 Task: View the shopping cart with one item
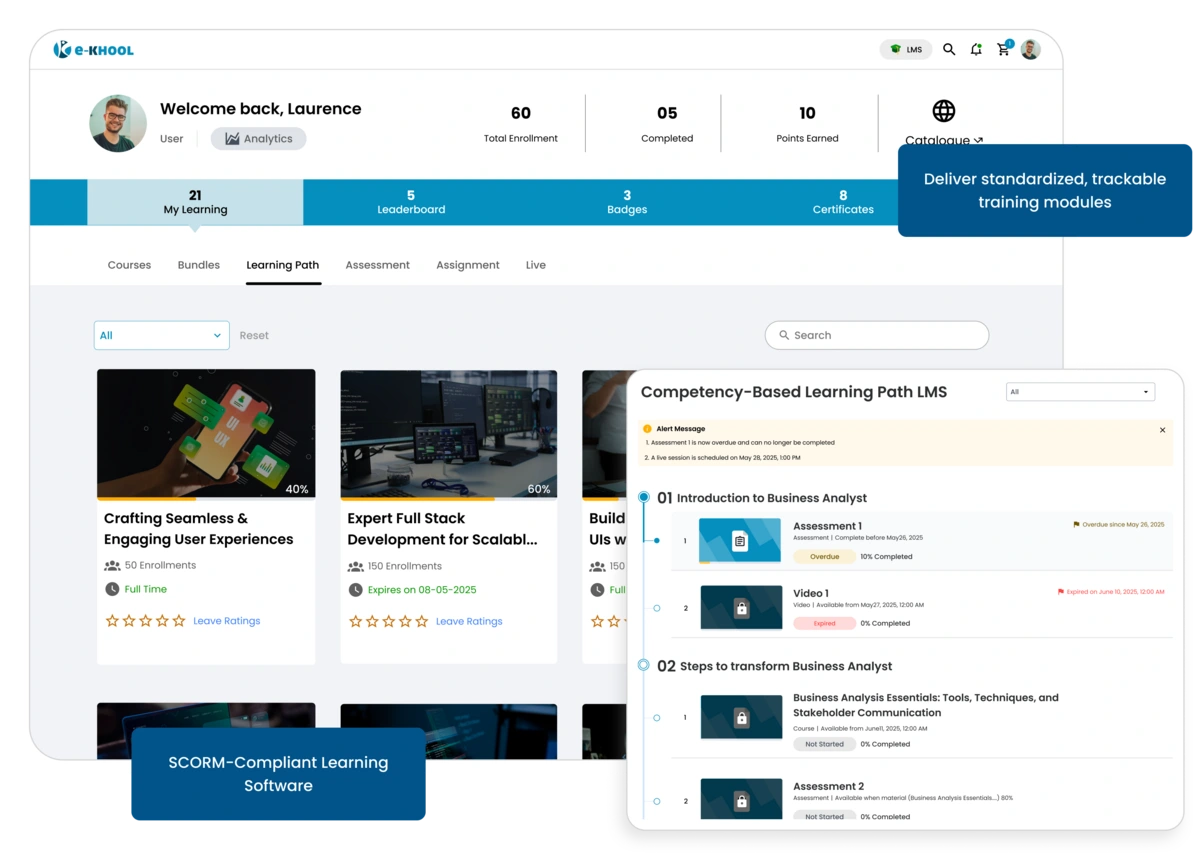tap(1004, 48)
